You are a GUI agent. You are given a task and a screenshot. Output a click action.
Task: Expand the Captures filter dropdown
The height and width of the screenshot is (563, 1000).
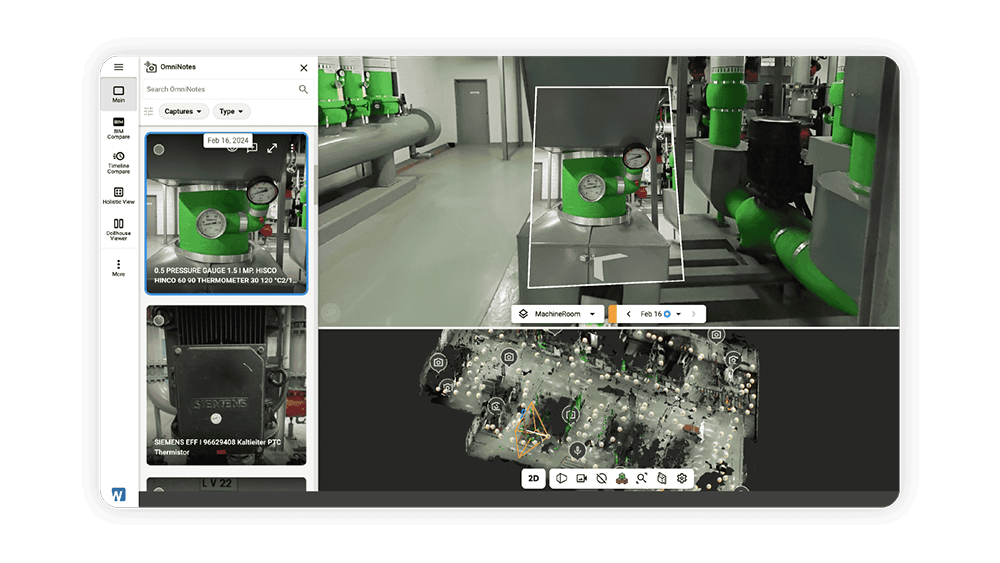point(183,112)
